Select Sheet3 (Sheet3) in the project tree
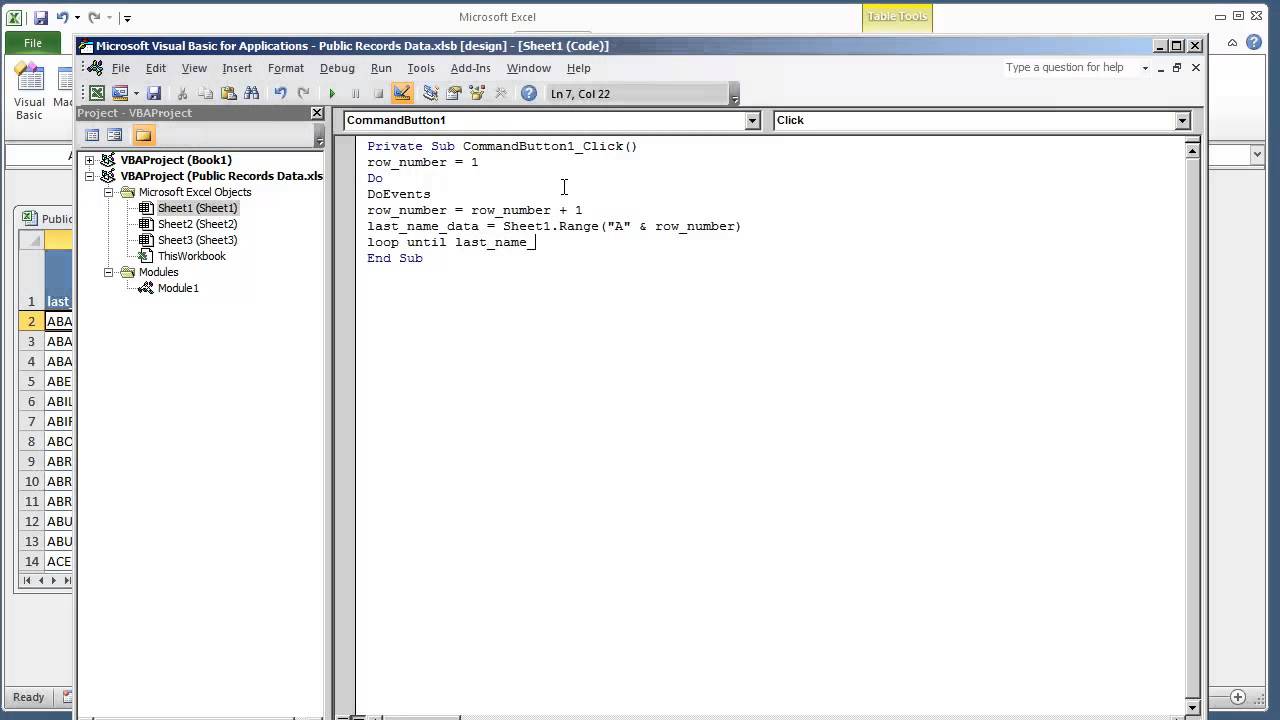Image resolution: width=1280 pixels, height=720 pixels. click(197, 240)
